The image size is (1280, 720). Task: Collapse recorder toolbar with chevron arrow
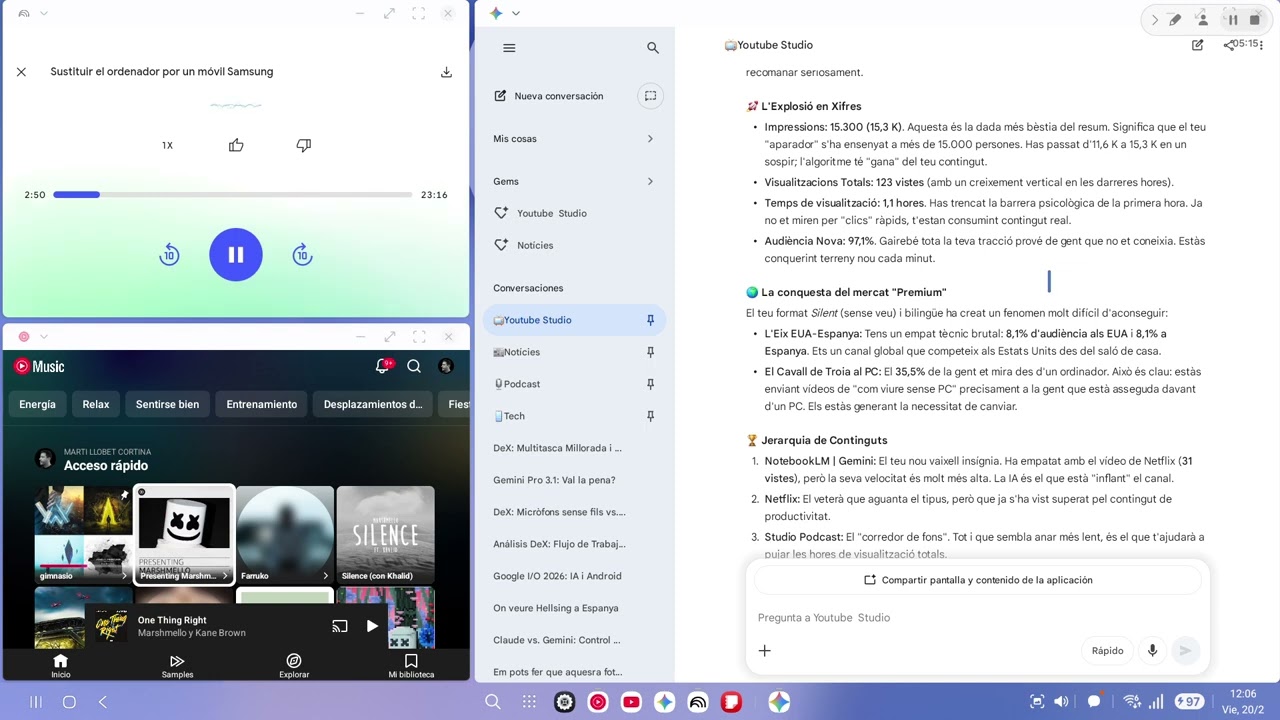[x=1155, y=19]
